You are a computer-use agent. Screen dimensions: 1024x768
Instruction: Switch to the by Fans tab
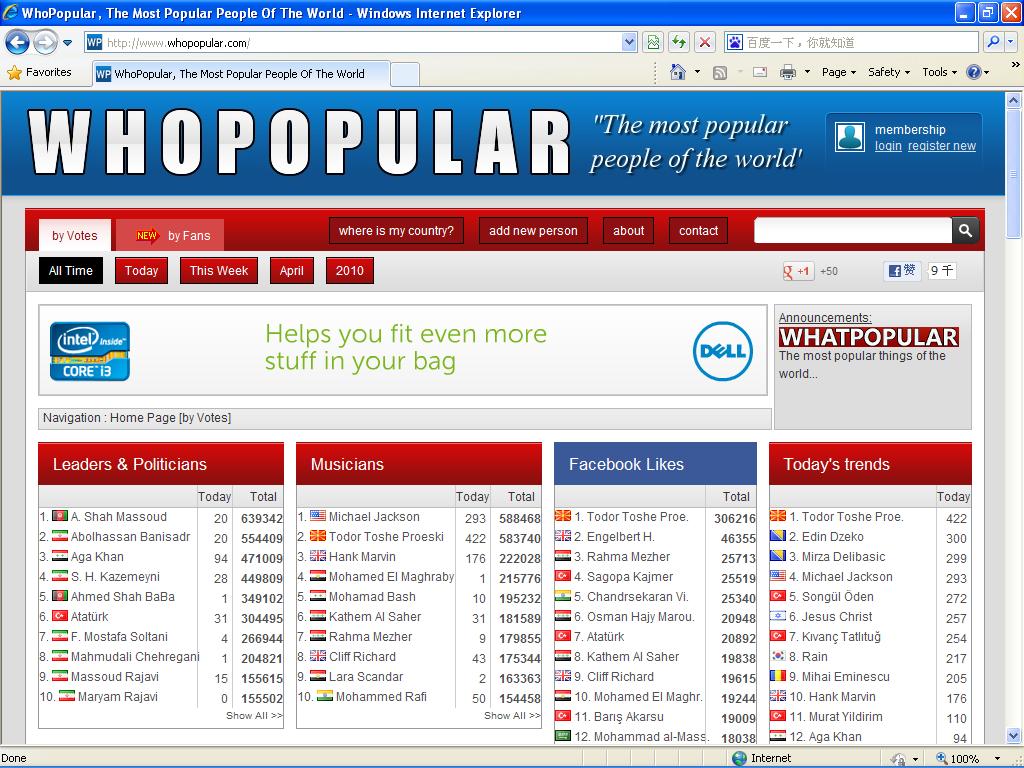point(171,236)
